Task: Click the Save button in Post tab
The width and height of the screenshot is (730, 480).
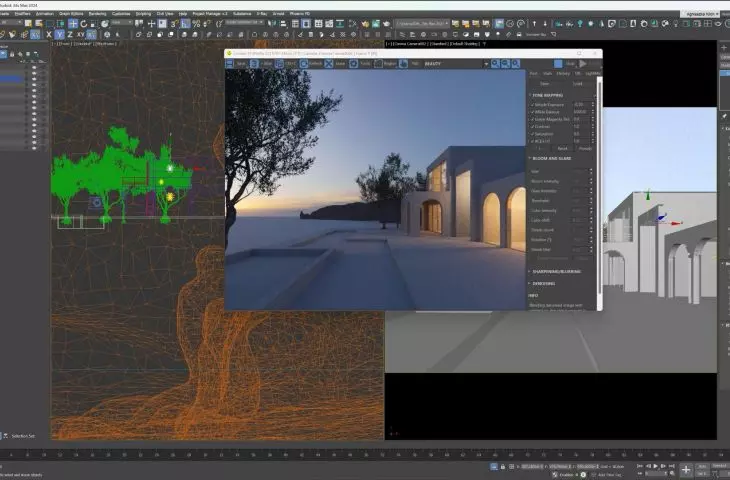Action: click(544, 84)
